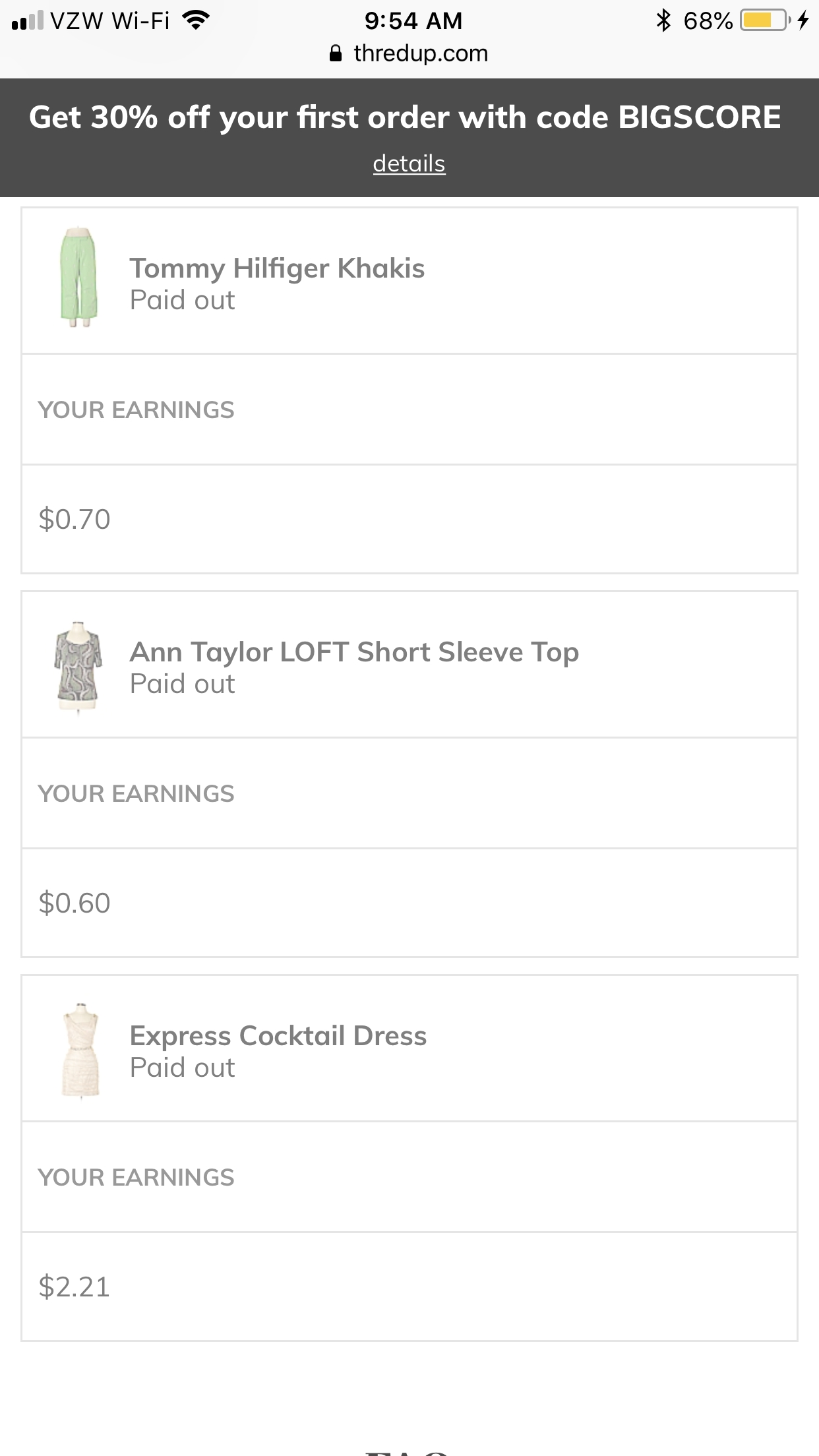The height and width of the screenshot is (1456, 819).
Task: Tap the Express Cocktail Dress title
Action: pos(278,1036)
